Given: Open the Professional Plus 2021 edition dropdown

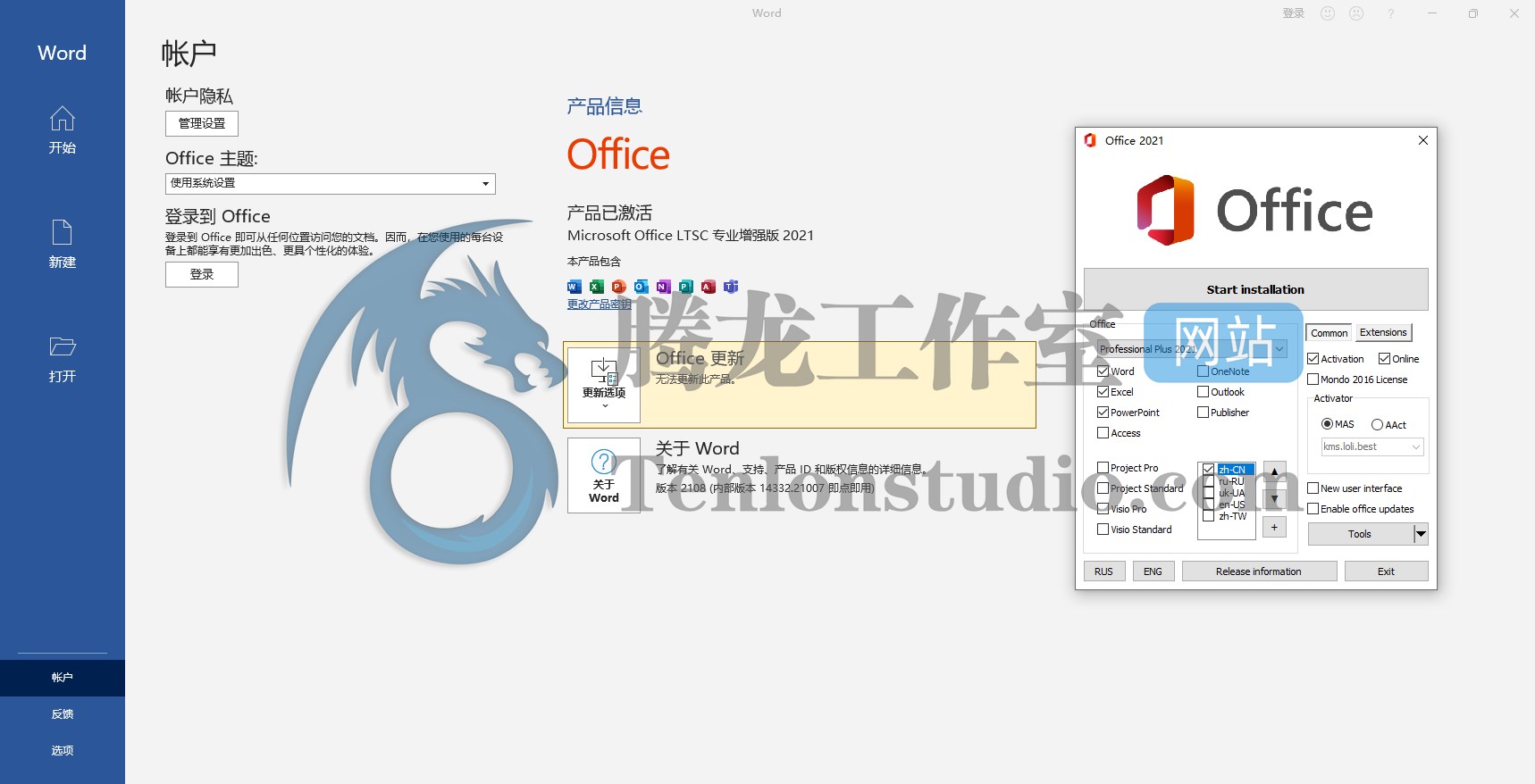Looking at the screenshot, I should coord(1192,349).
